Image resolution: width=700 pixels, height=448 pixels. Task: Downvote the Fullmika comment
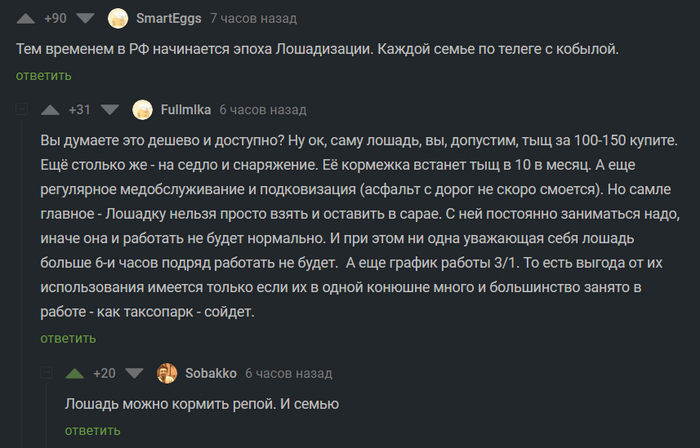click(x=110, y=109)
